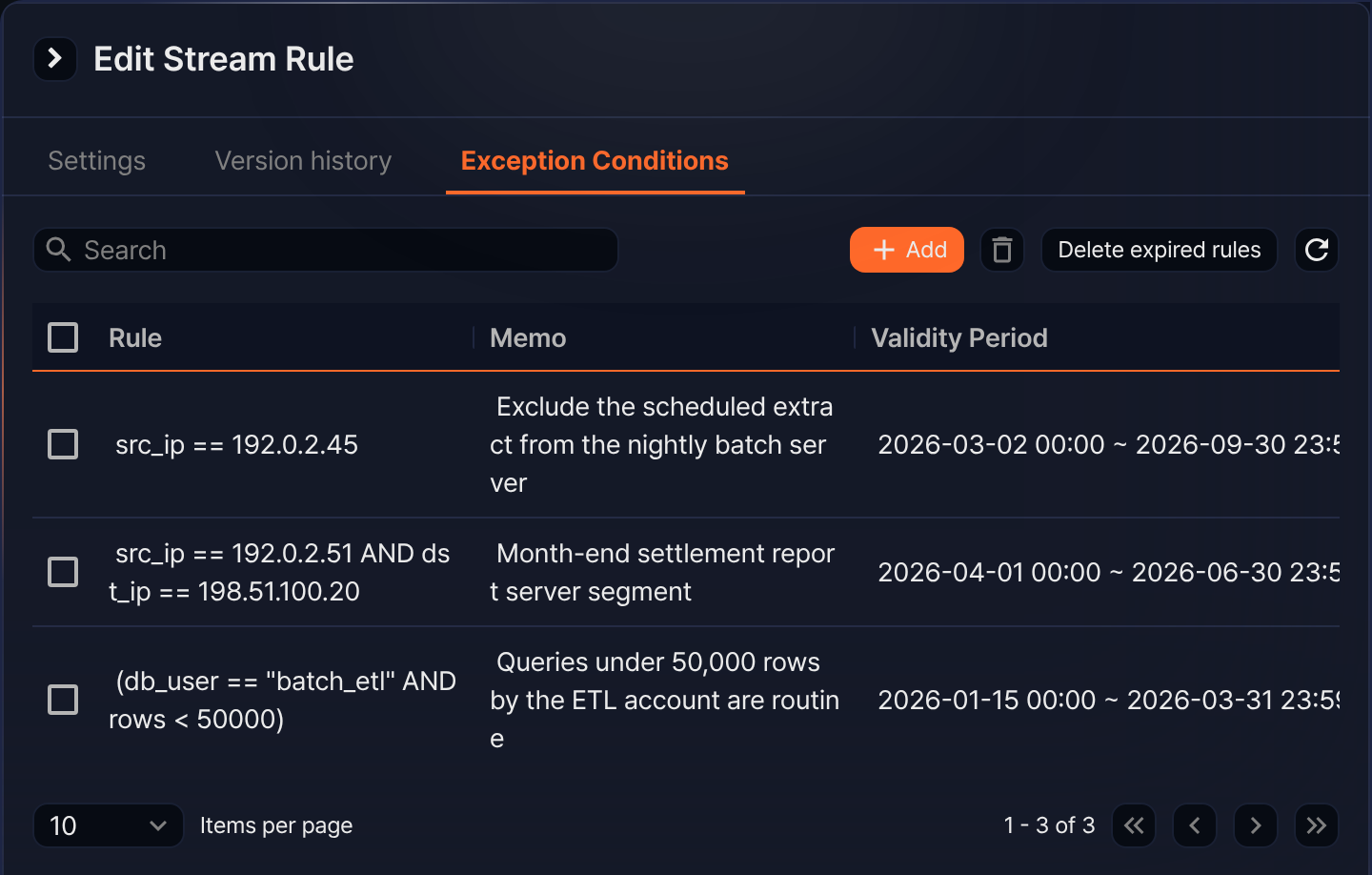Image resolution: width=1372 pixels, height=875 pixels.
Task: Jump to last page
Action: (1317, 825)
